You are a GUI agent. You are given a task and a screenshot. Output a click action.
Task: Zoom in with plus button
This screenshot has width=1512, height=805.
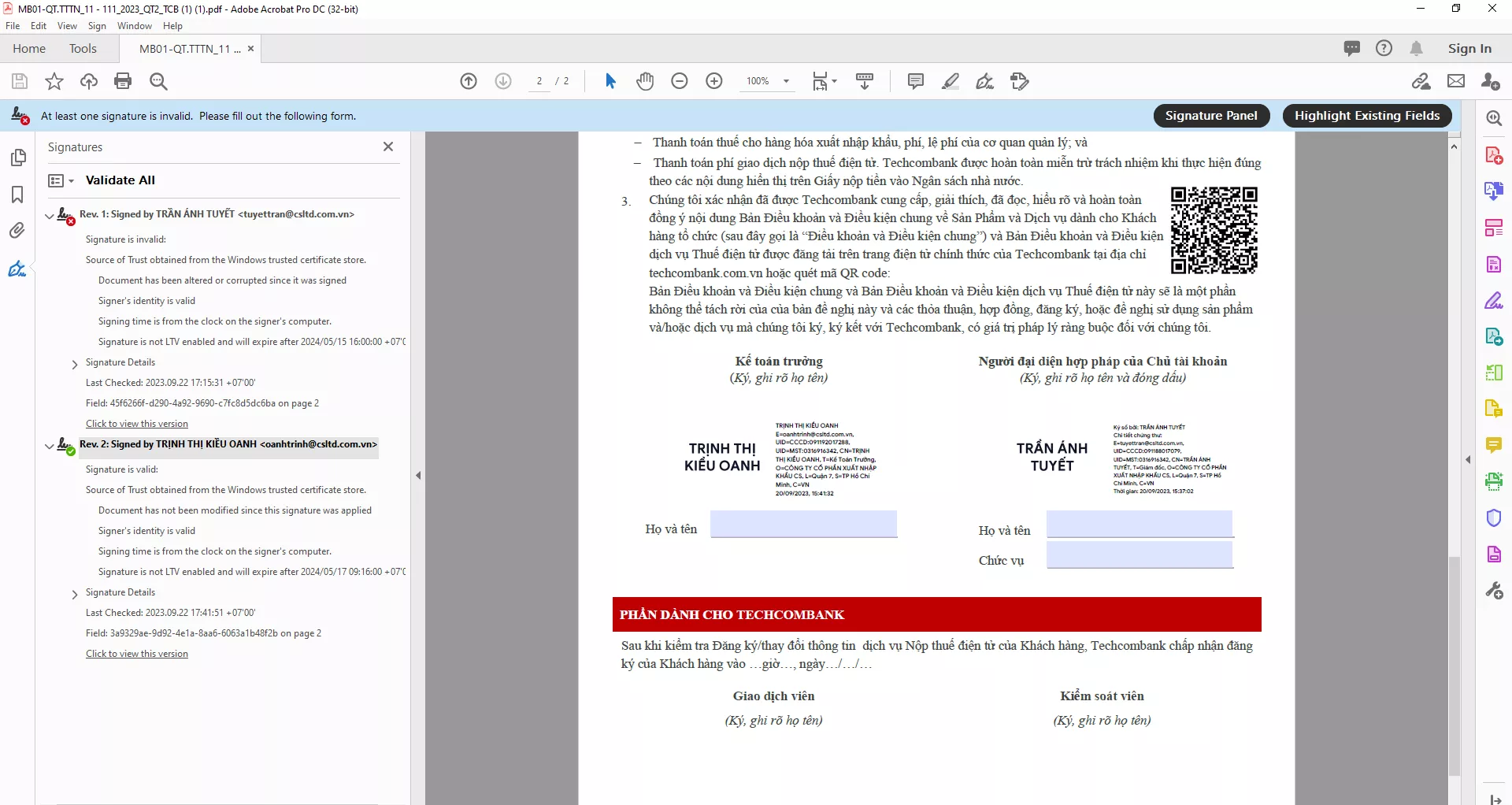click(x=714, y=81)
